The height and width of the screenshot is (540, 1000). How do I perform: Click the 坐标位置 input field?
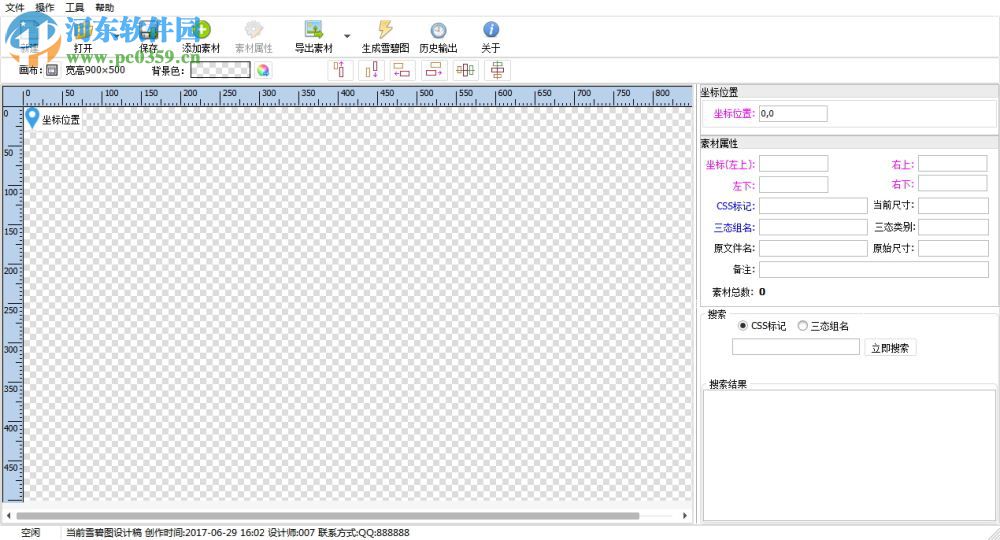click(793, 113)
